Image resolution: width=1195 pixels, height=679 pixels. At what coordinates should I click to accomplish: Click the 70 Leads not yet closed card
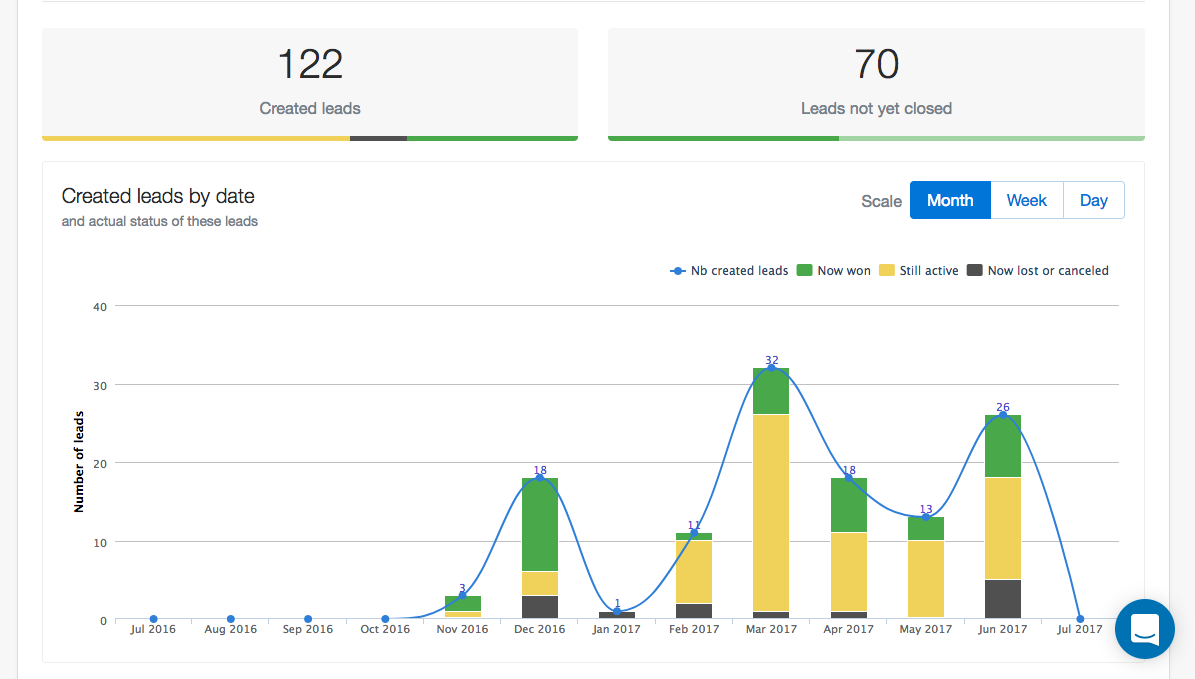pos(876,82)
